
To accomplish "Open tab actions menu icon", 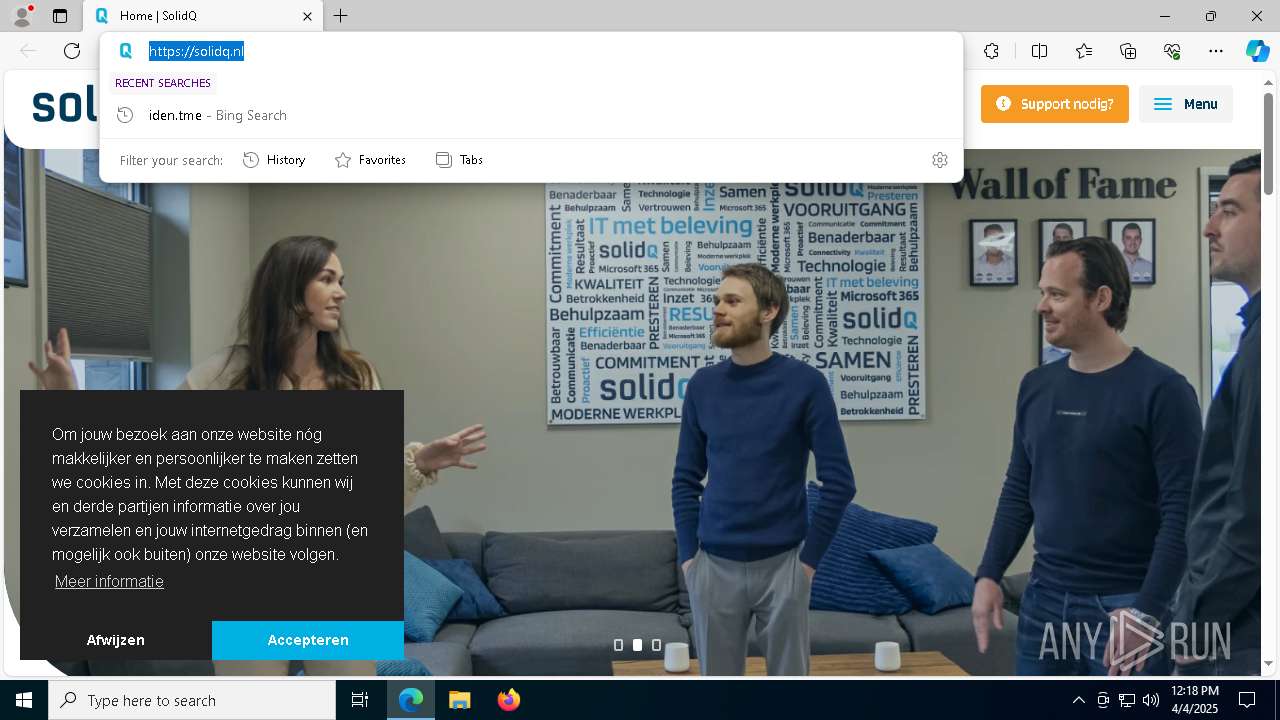I will pyautogui.click(x=60, y=16).
